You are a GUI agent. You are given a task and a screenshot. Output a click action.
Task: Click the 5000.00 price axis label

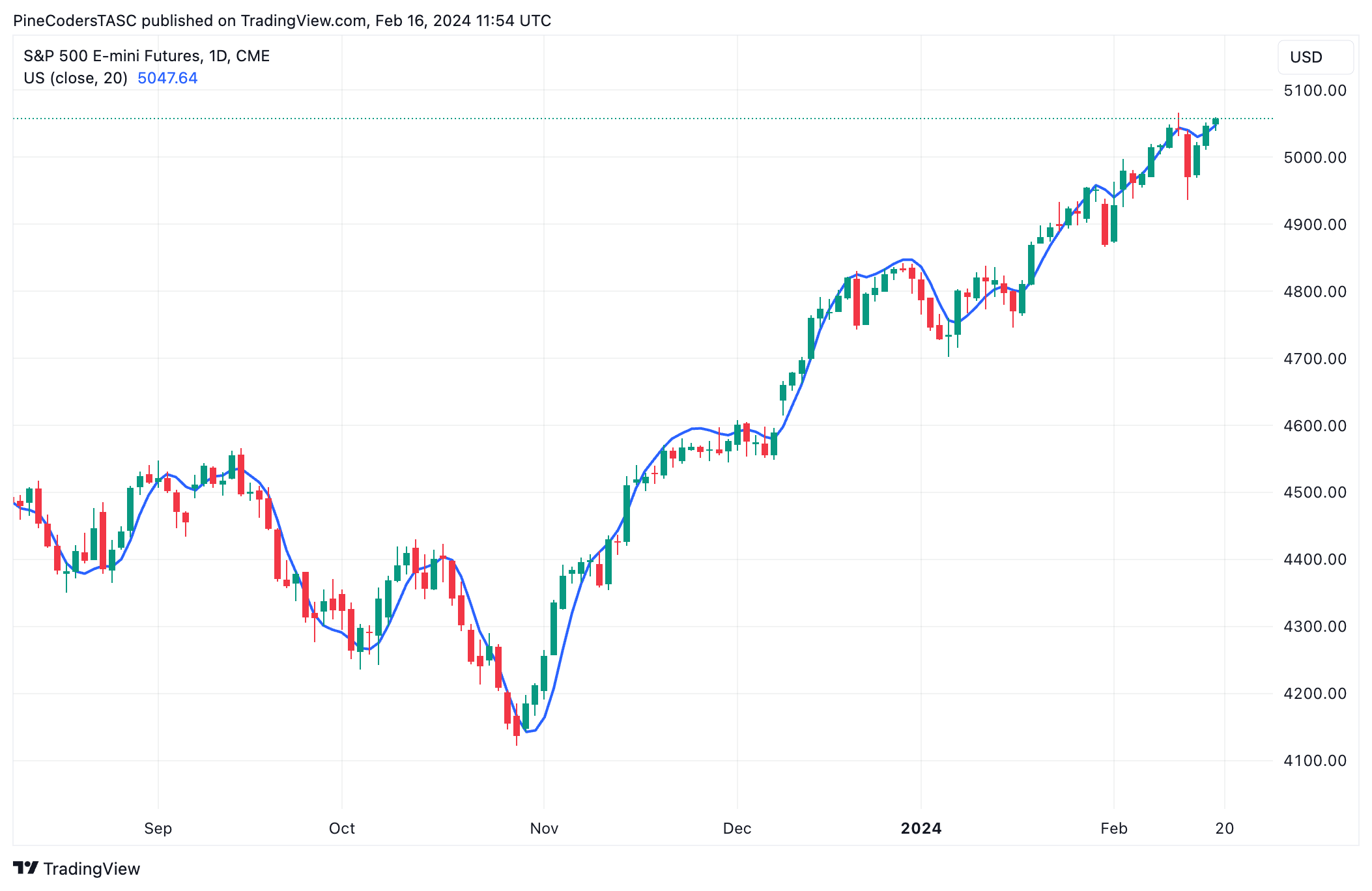tap(1315, 158)
